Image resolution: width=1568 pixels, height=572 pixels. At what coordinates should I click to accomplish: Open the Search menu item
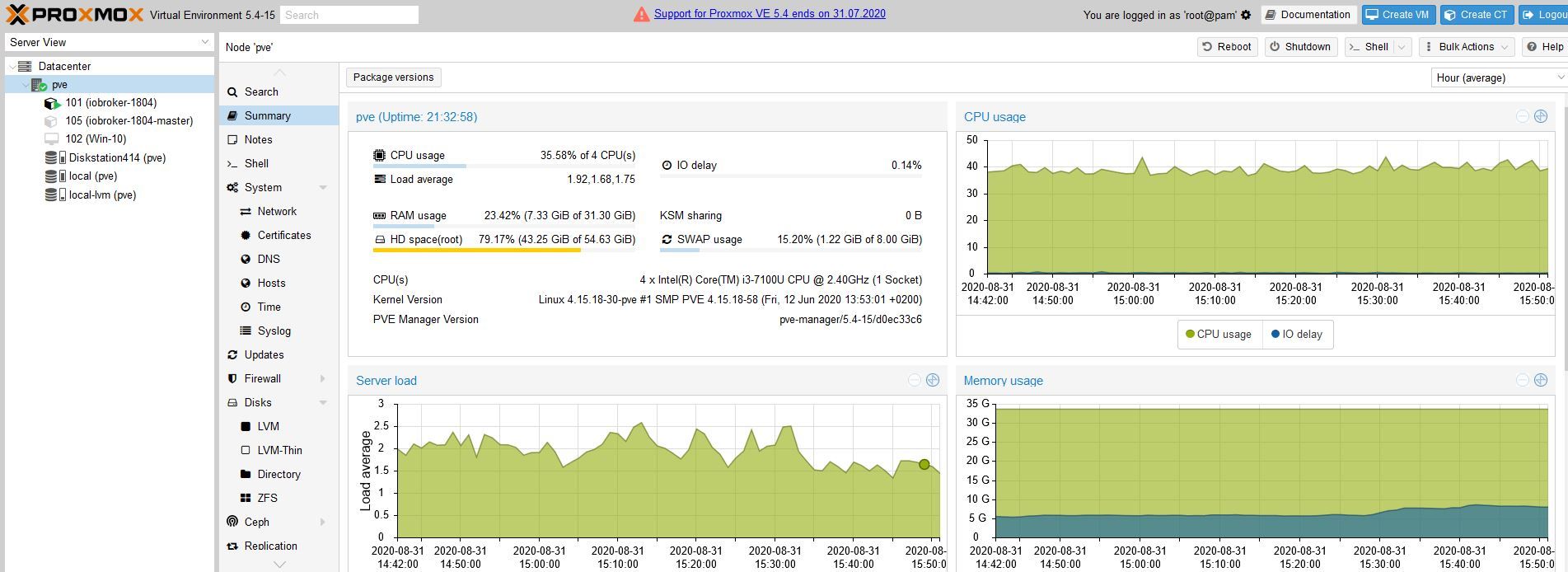[278, 91]
